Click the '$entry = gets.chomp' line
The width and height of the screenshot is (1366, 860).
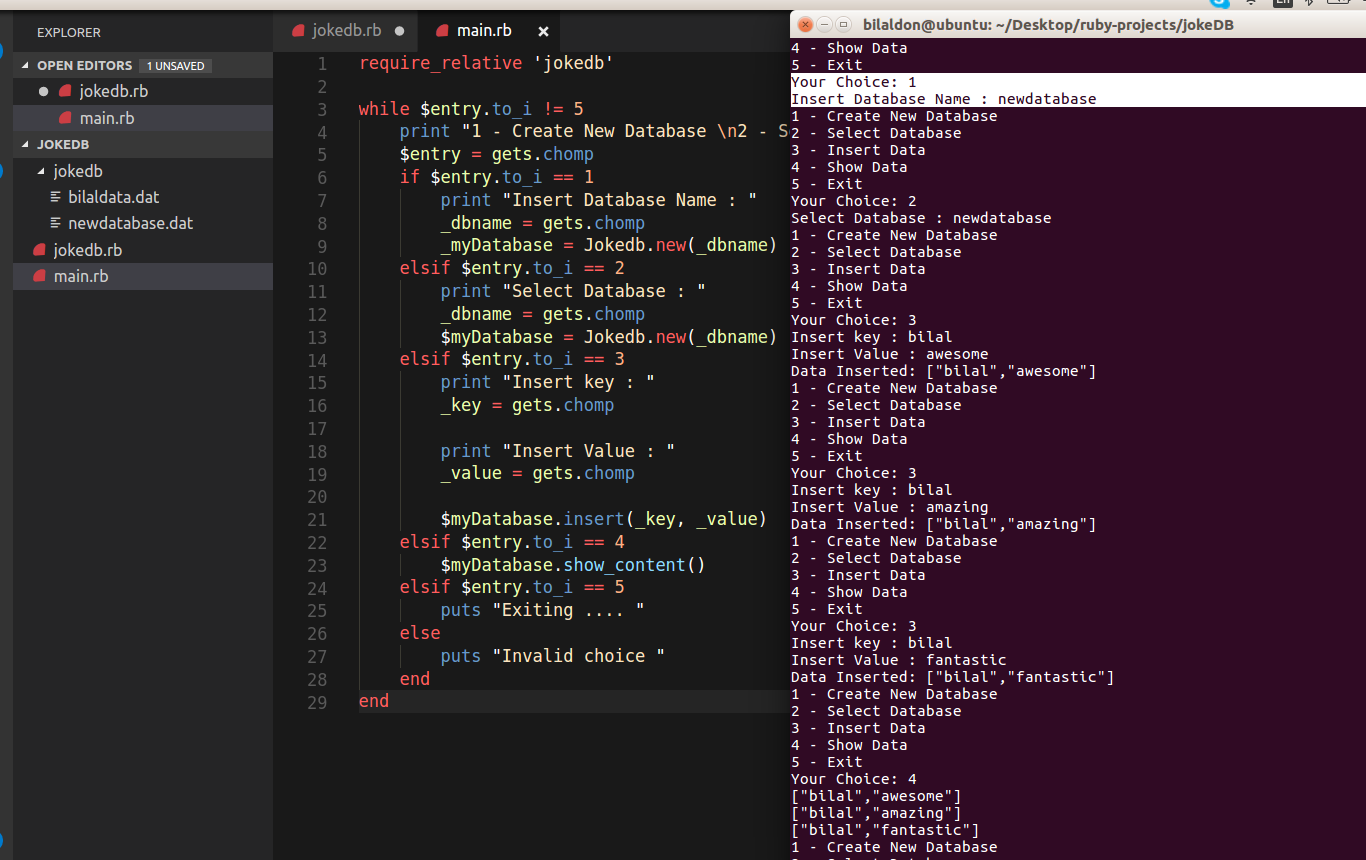click(497, 154)
